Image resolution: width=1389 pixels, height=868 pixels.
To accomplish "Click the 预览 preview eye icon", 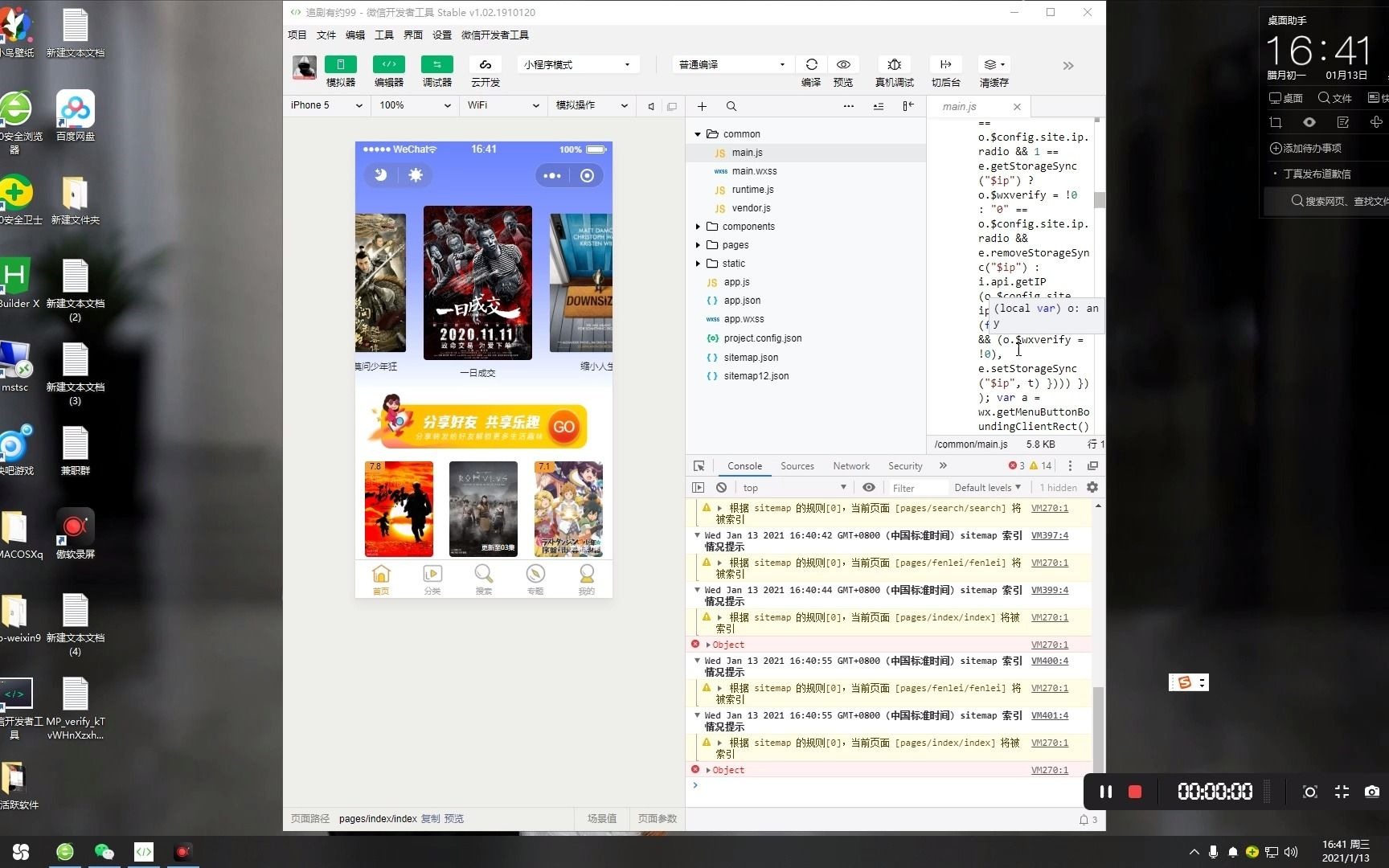I will pyautogui.click(x=843, y=64).
